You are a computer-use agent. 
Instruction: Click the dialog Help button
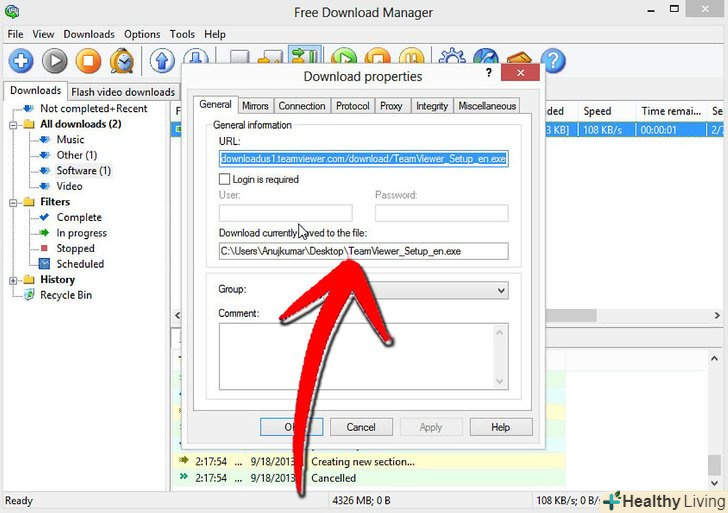(x=500, y=427)
